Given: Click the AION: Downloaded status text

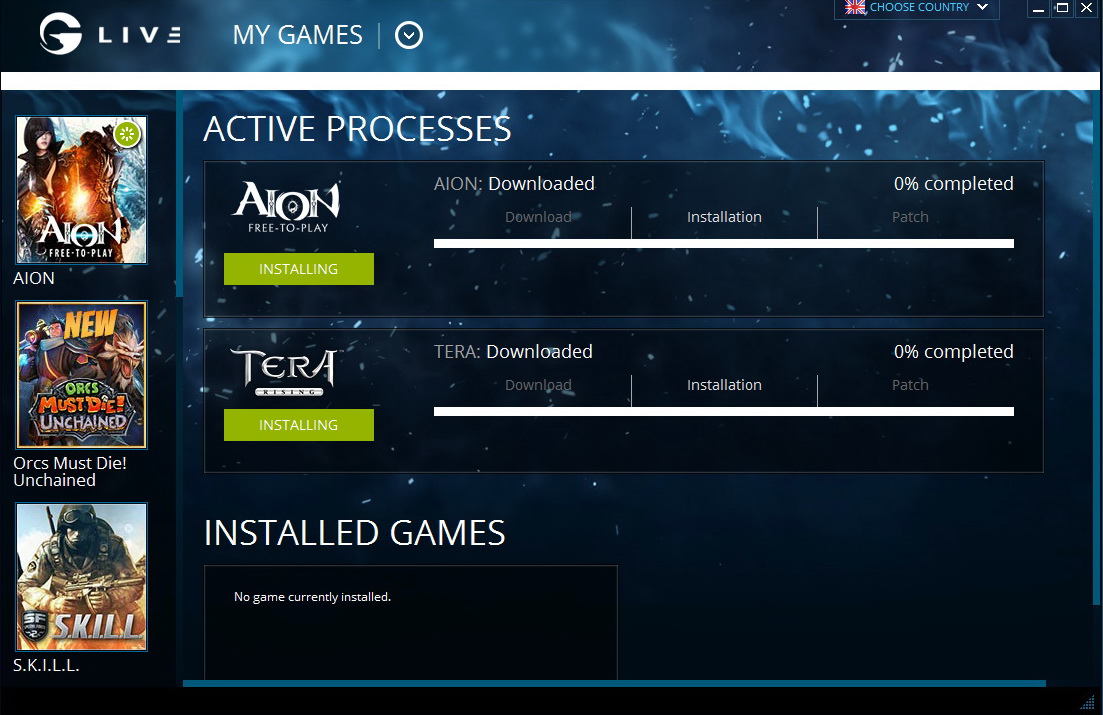Looking at the screenshot, I should pyautogui.click(x=514, y=184).
